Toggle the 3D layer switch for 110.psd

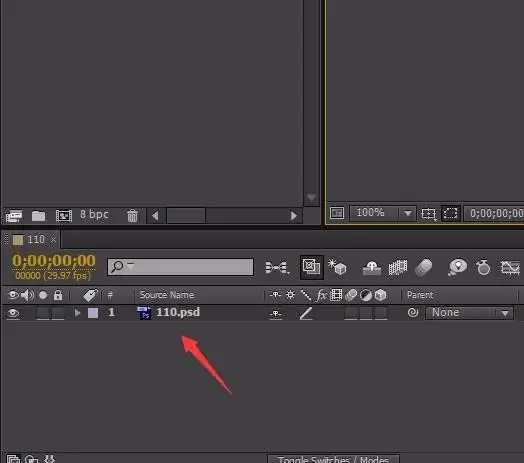point(381,313)
